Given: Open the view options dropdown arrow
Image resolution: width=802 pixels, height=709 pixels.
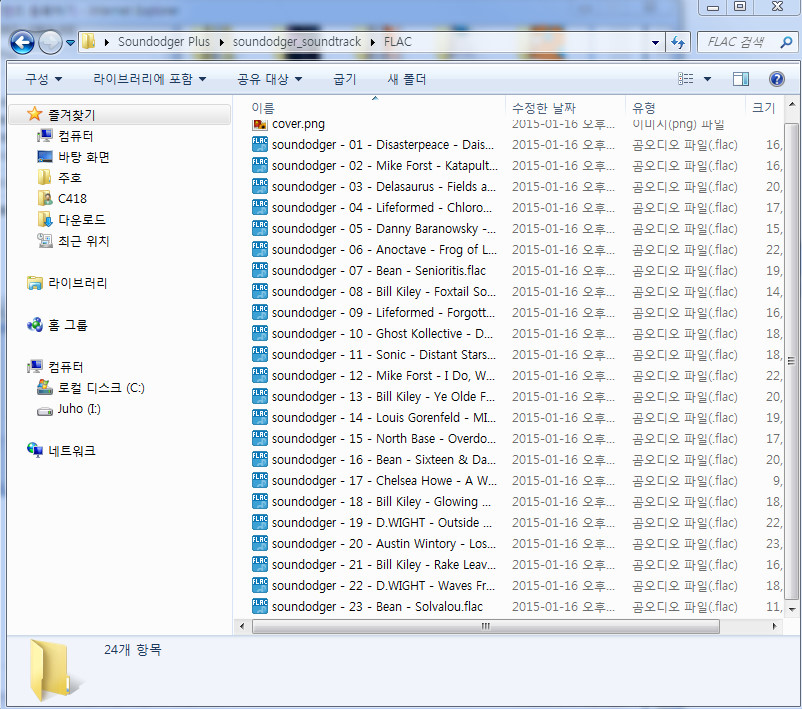Looking at the screenshot, I should [x=707, y=79].
